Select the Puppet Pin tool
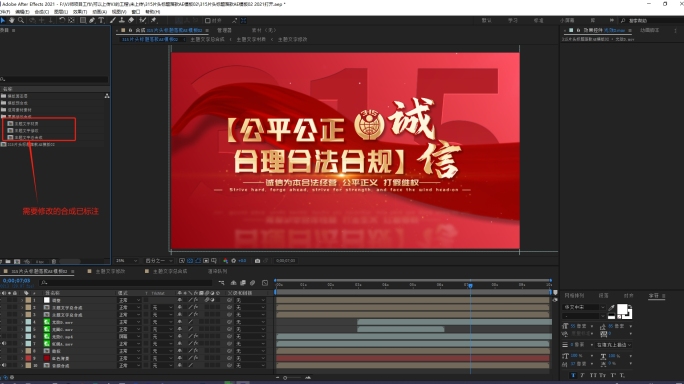 coord(154,21)
